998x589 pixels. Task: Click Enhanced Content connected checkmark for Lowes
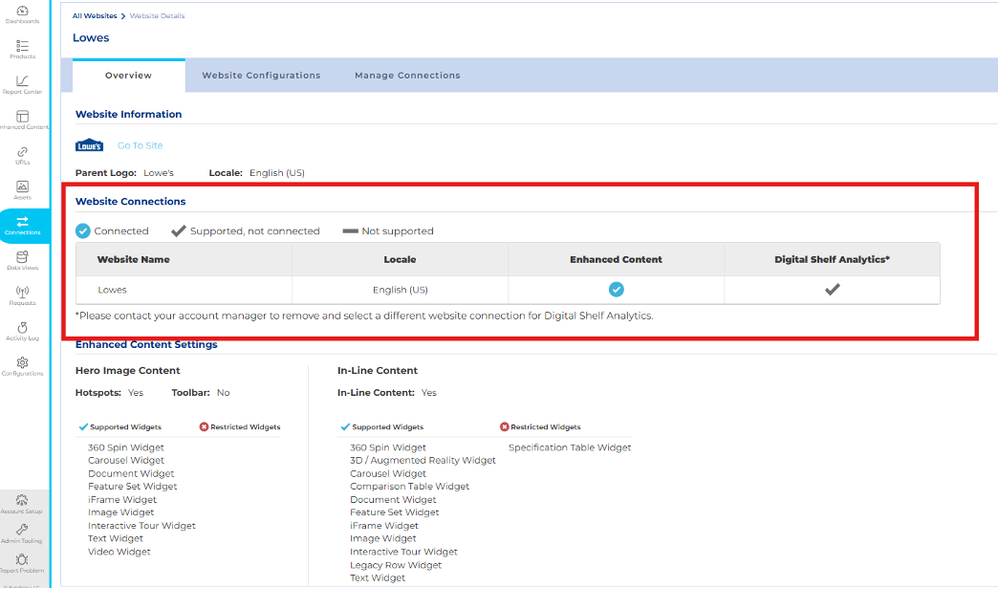616,290
